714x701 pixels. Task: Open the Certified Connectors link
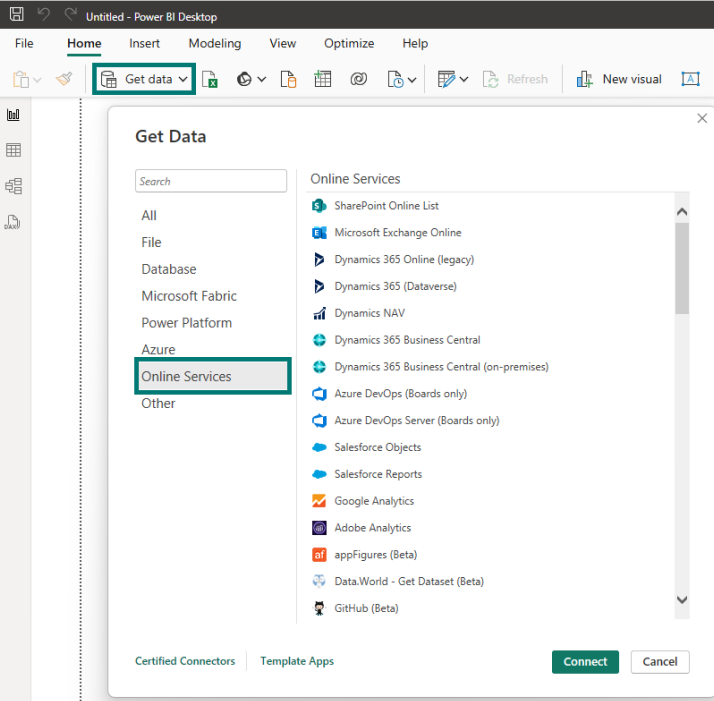click(x=185, y=661)
